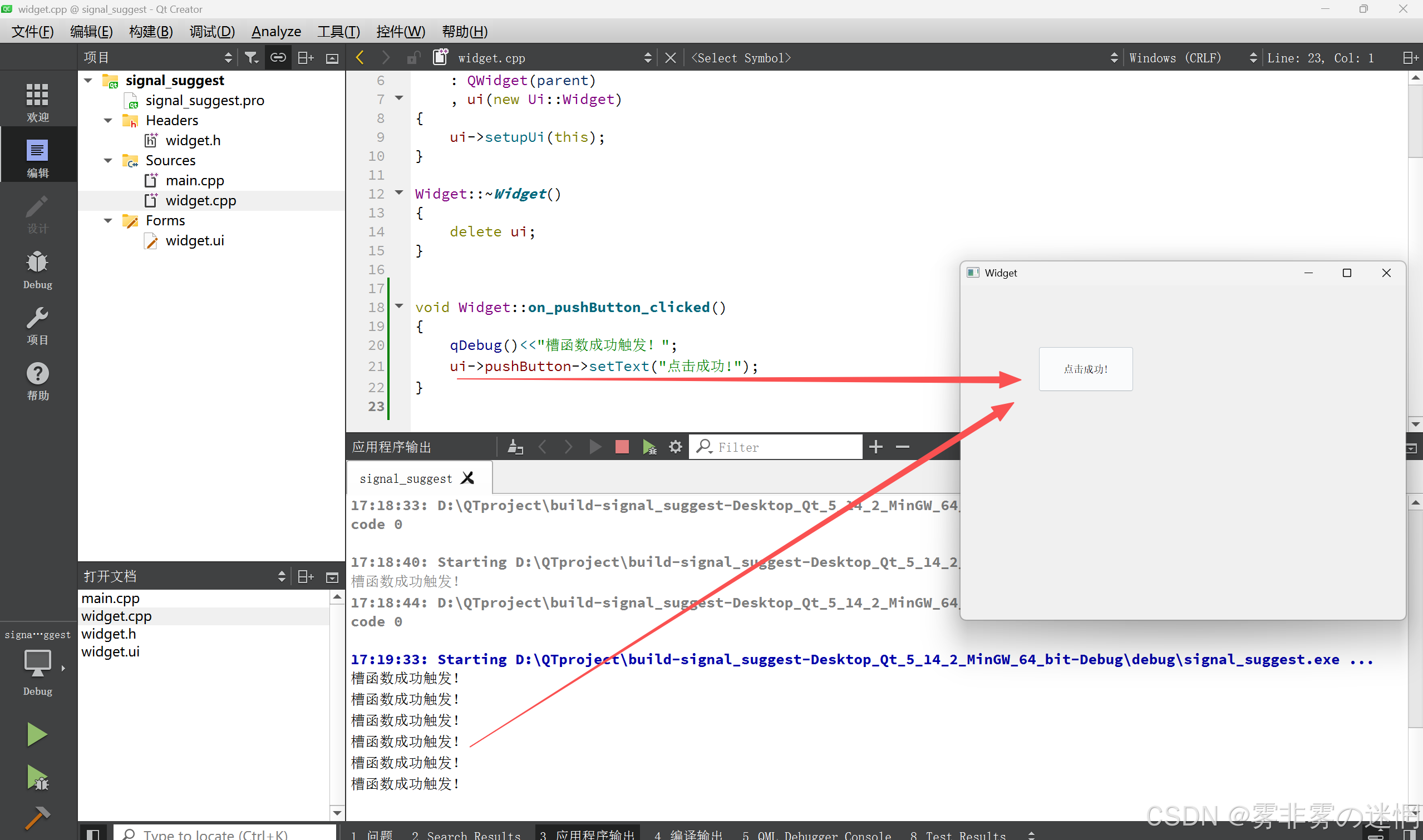Click the green Run button
The width and height of the screenshot is (1423, 840).
(37, 734)
